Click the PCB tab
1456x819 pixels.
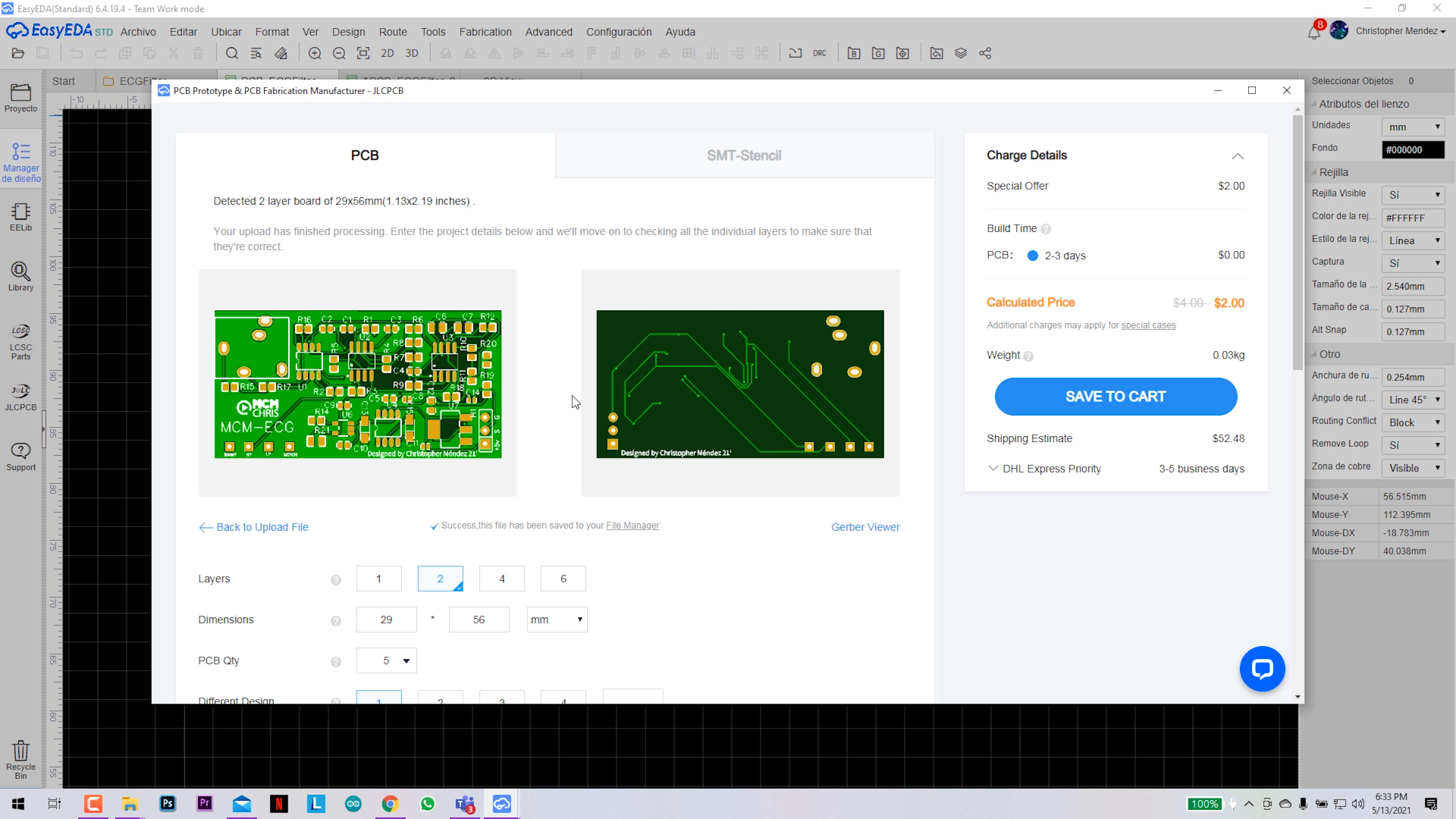365,155
